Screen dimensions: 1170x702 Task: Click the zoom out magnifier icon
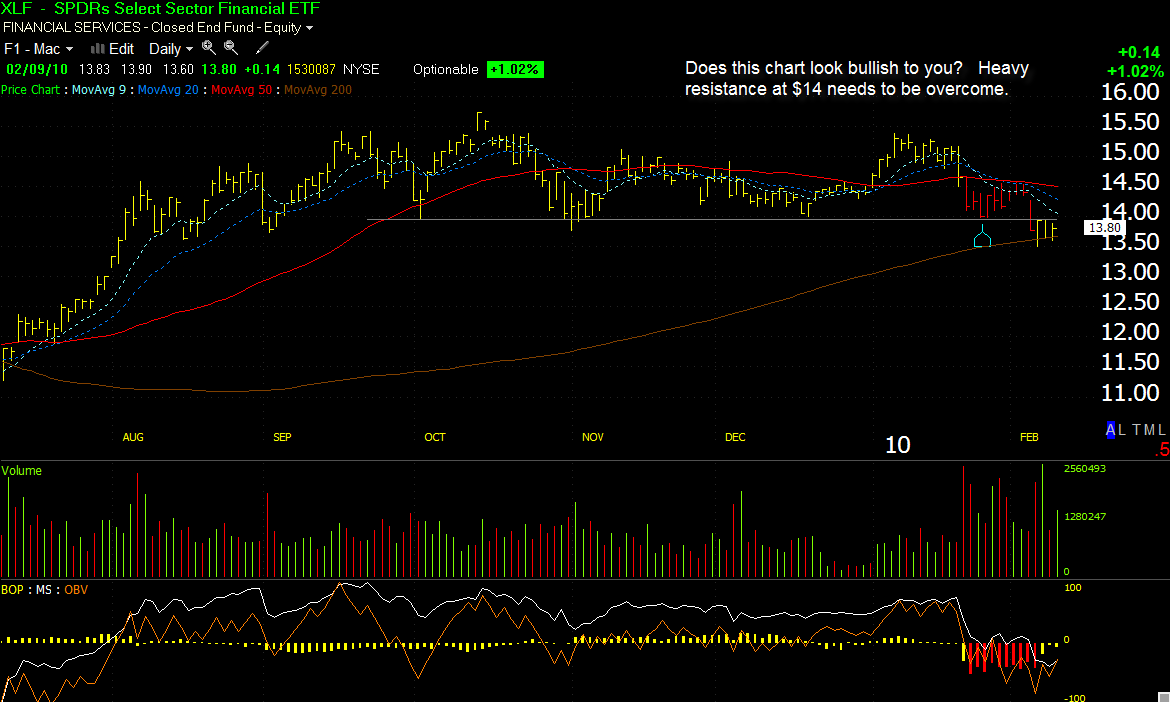tap(231, 48)
